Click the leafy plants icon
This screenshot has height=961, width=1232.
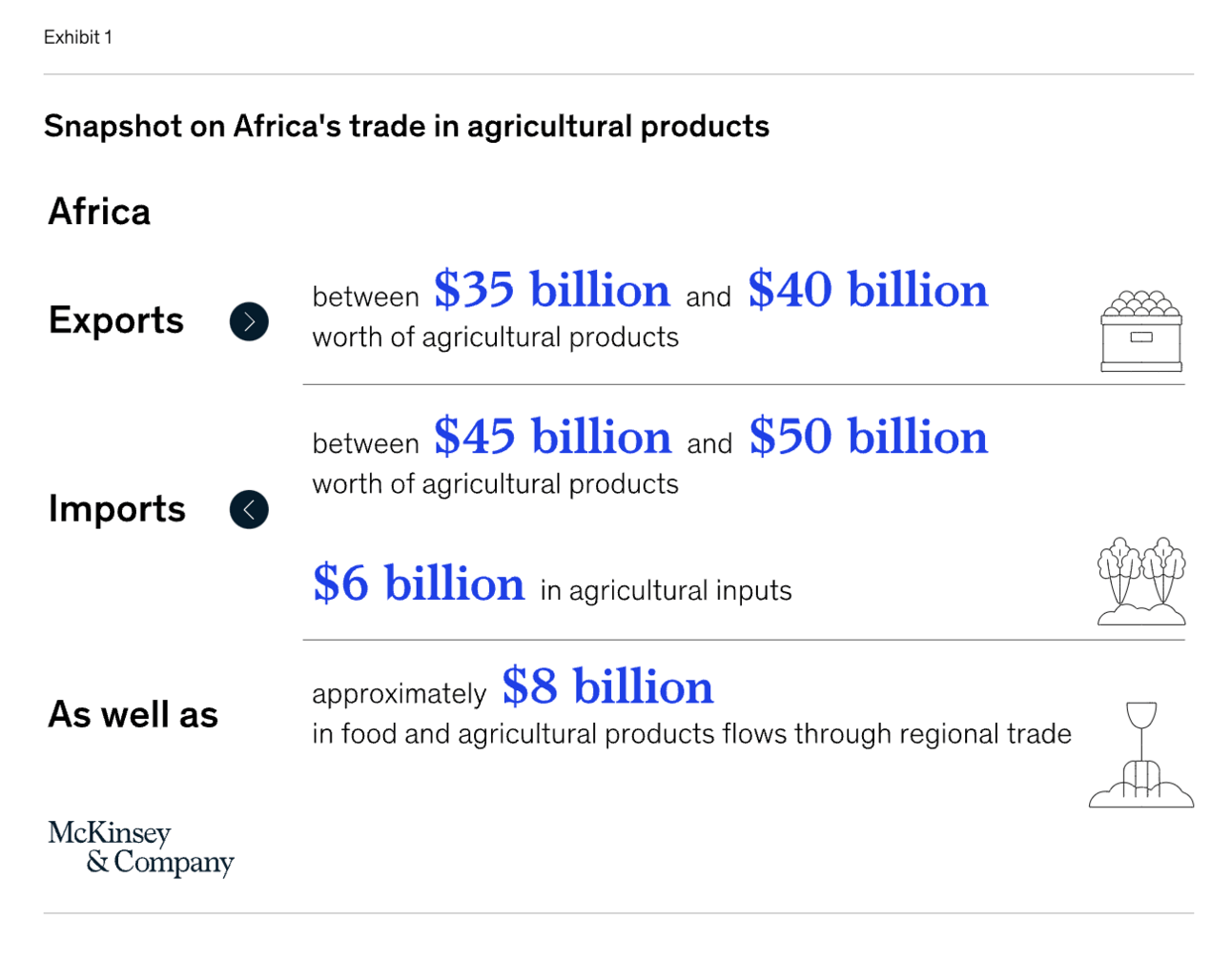click(1141, 581)
